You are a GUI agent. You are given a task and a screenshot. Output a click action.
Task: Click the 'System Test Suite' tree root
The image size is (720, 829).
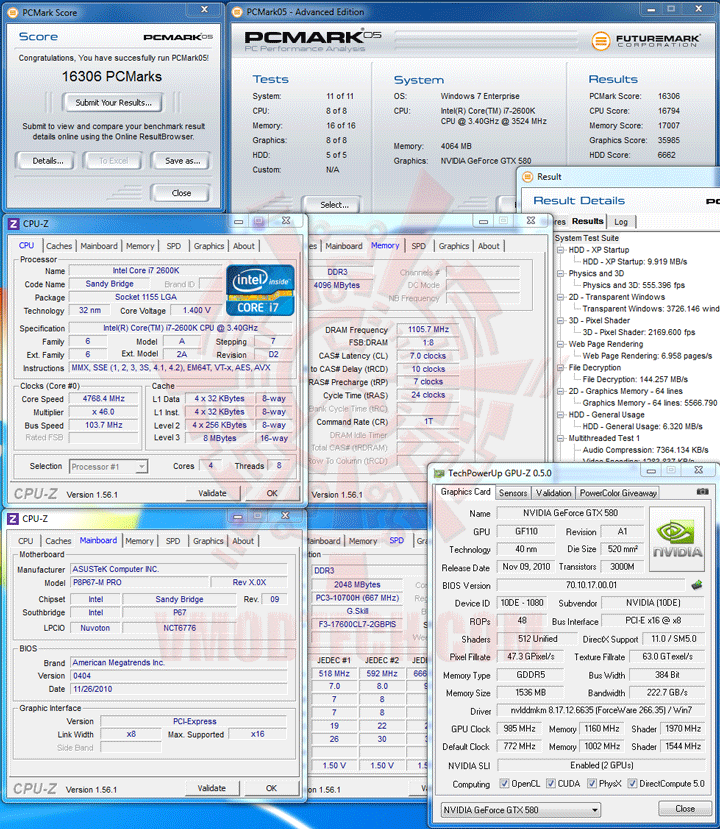pos(587,238)
